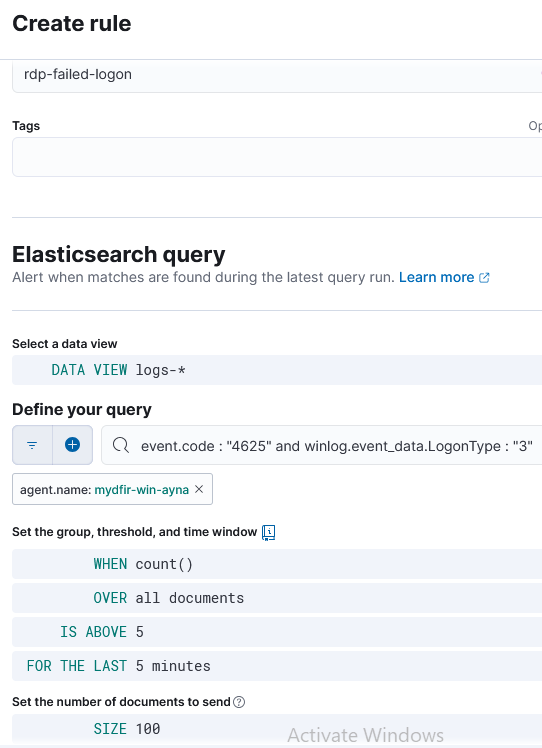This screenshot has width=542, height=748.
Task: Click the Elasticsearch query section title
Action: [118, 254]
